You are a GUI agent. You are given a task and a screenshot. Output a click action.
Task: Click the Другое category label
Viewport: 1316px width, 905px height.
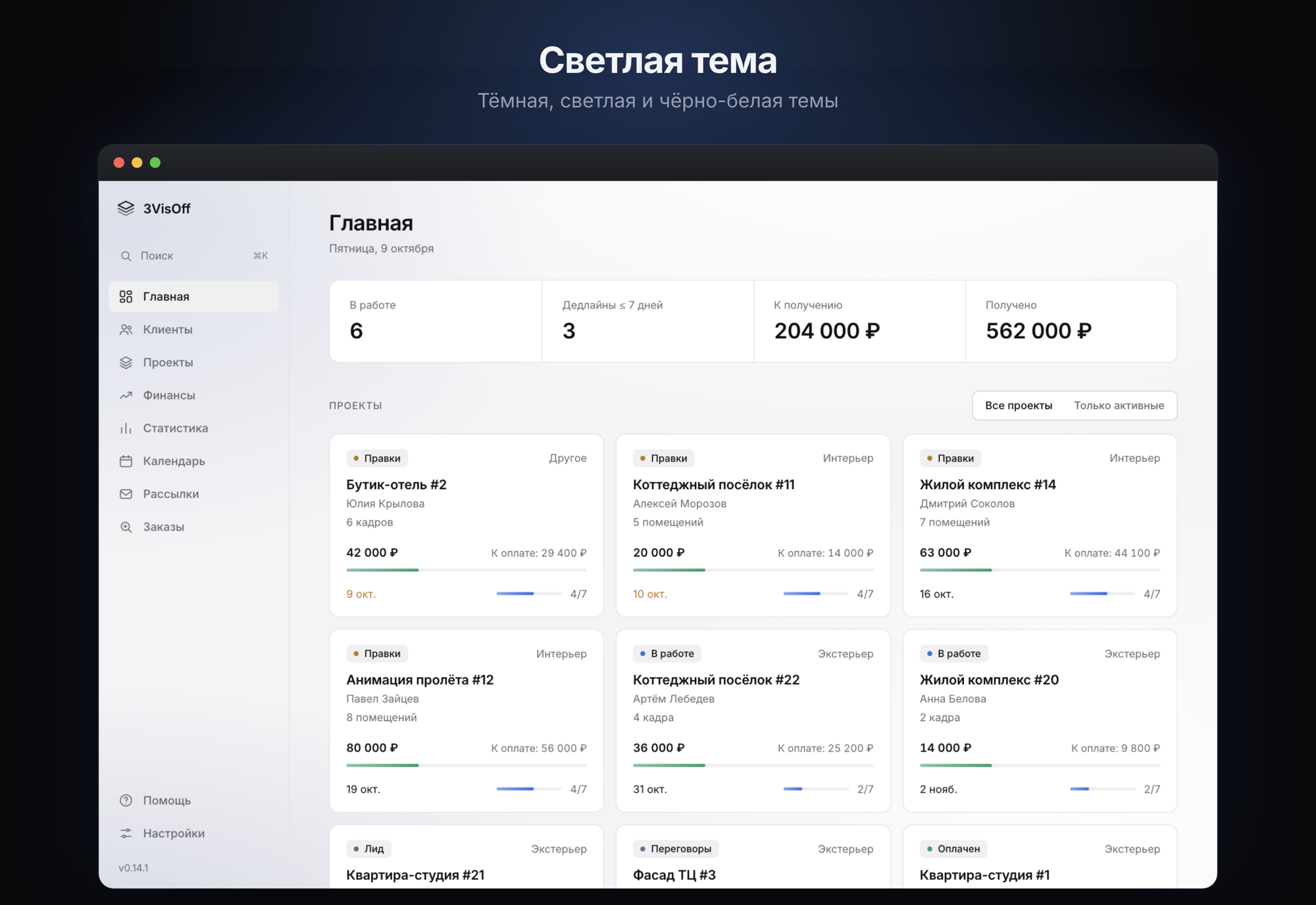[568, 458]
